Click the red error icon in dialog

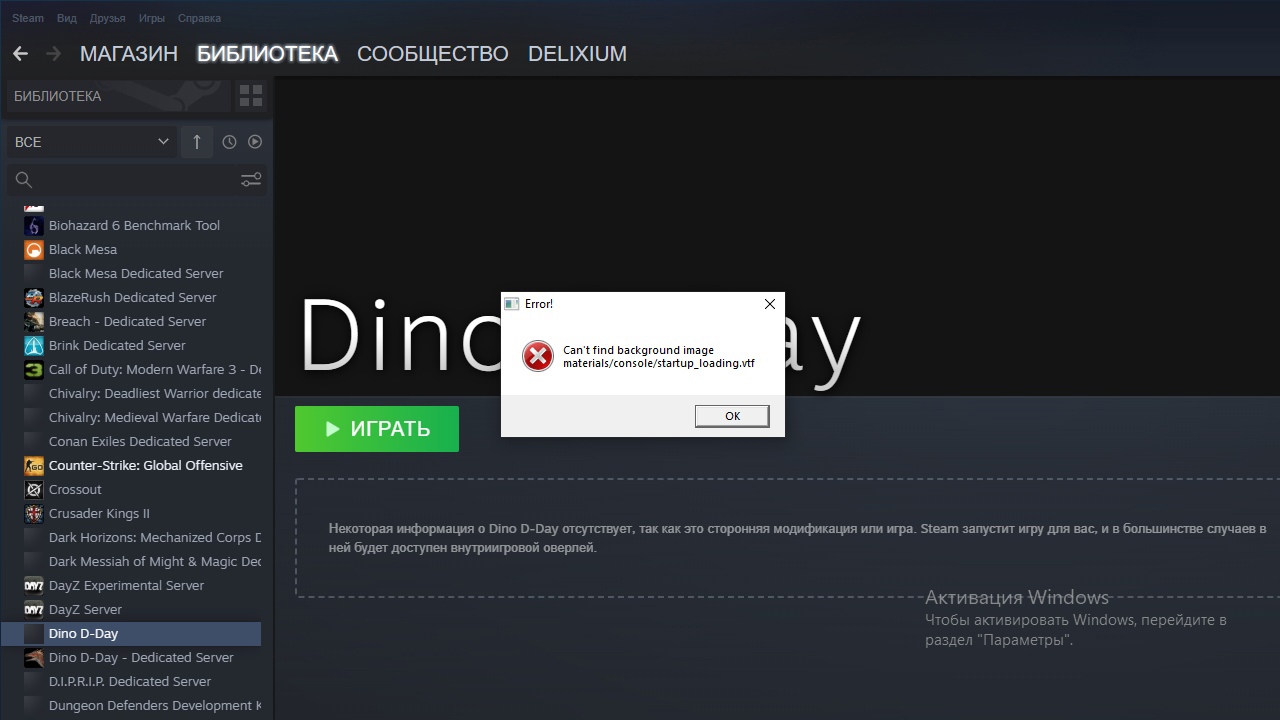point(538,356)
